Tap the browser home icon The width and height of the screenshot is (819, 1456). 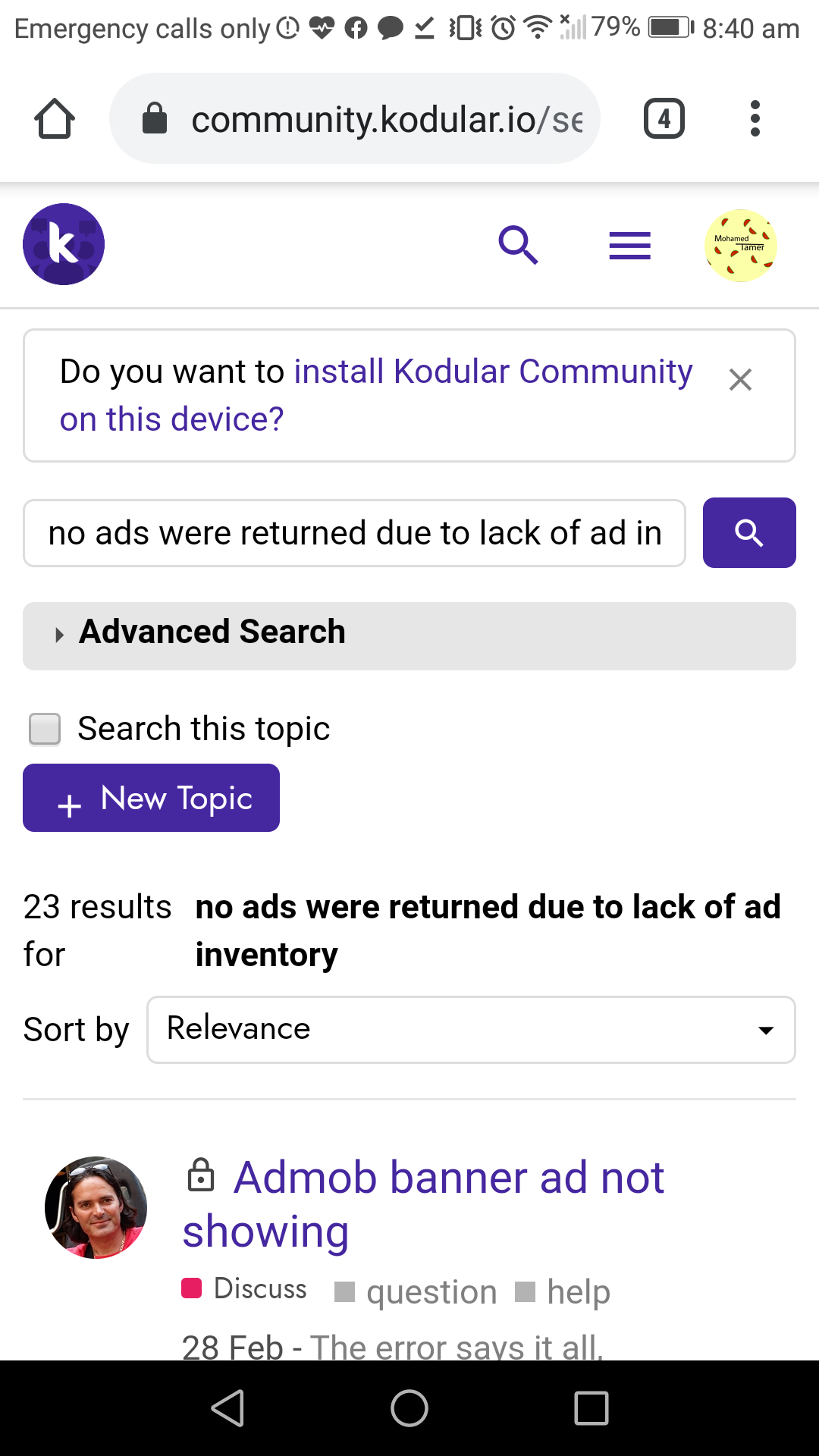55,118
